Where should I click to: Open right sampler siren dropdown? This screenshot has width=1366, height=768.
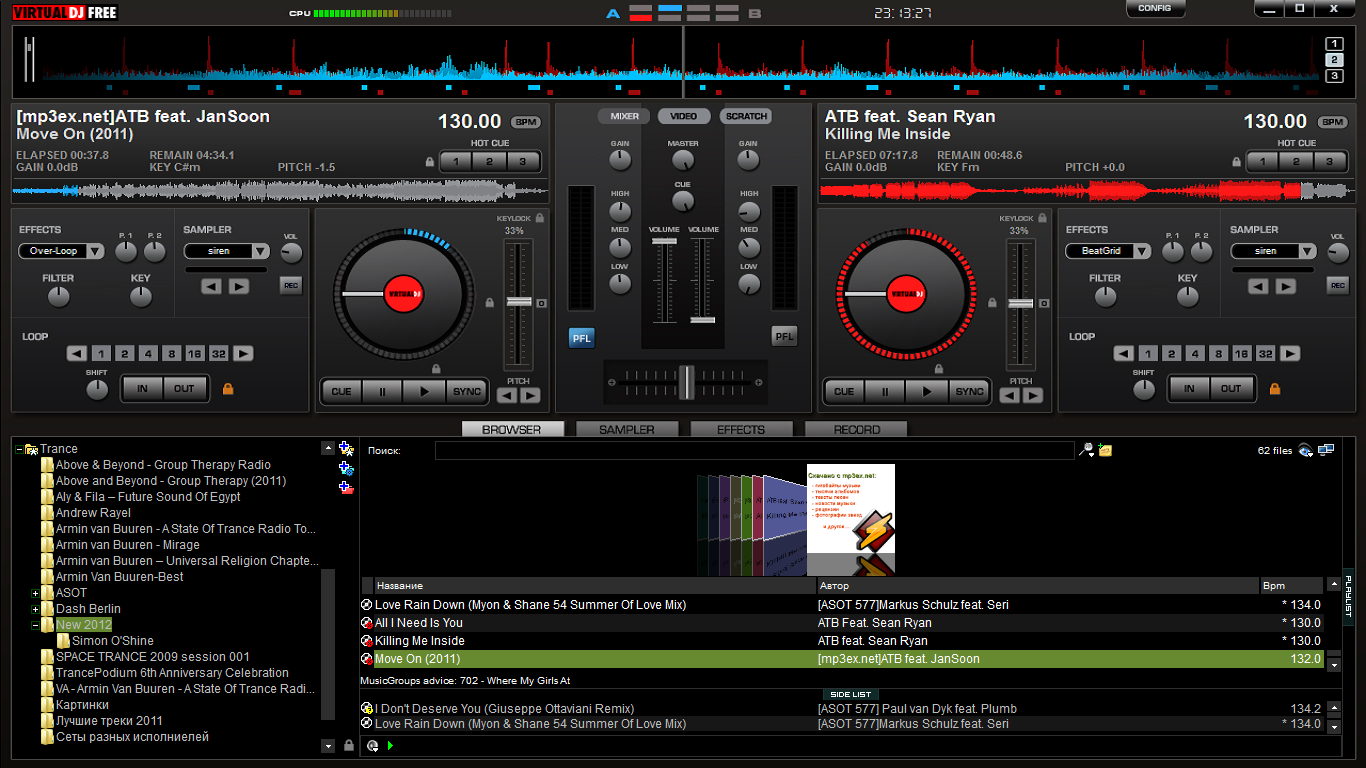[1308, 251]
